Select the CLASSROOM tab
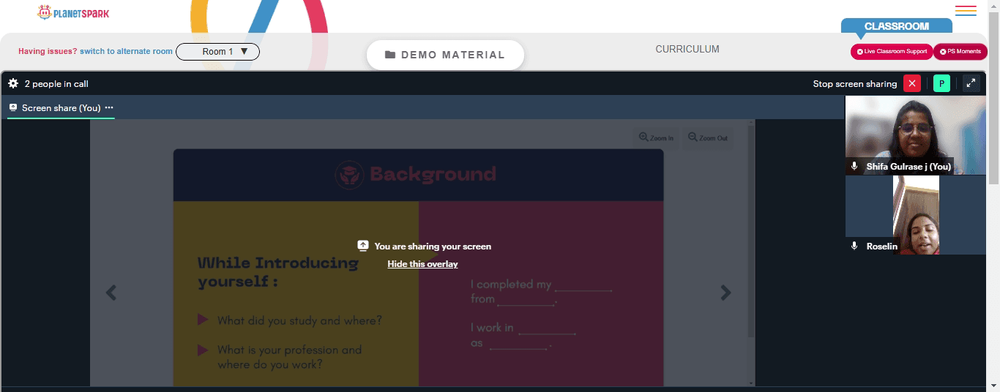Image resolution: width=1000 pixels, height=392 pixels. coord(896,26)
